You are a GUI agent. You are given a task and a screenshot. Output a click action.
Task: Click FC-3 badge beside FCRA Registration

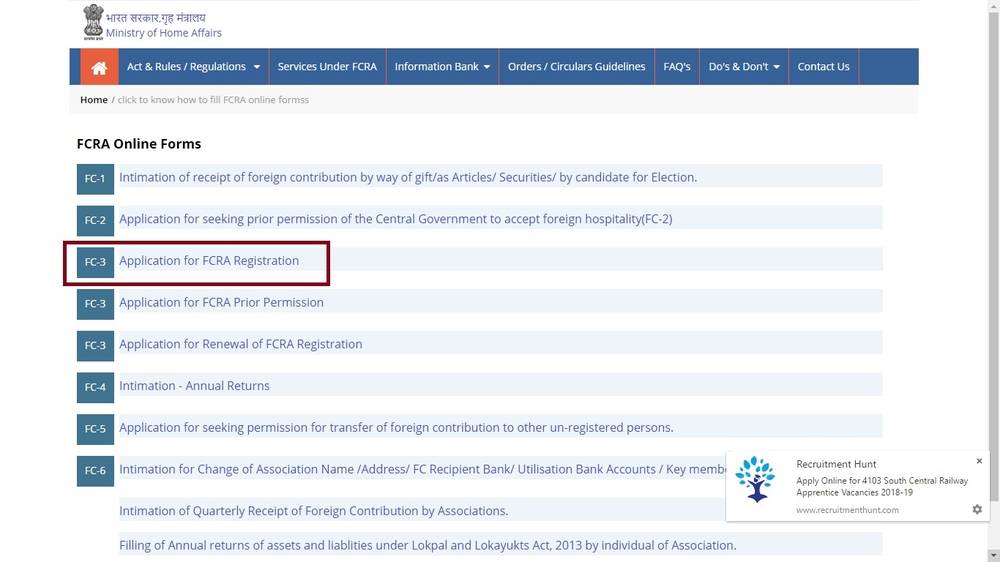point(95,262)
